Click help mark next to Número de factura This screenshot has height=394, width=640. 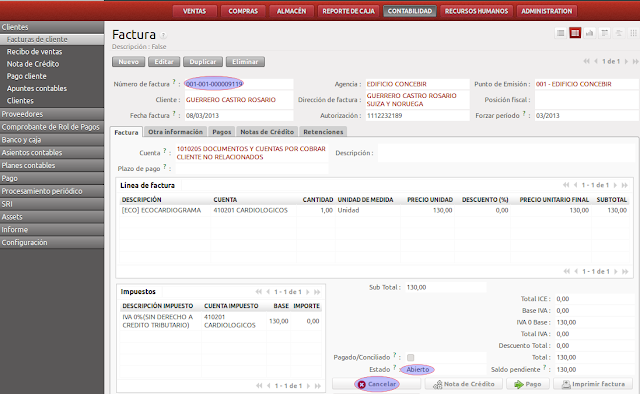pos(174,82)
